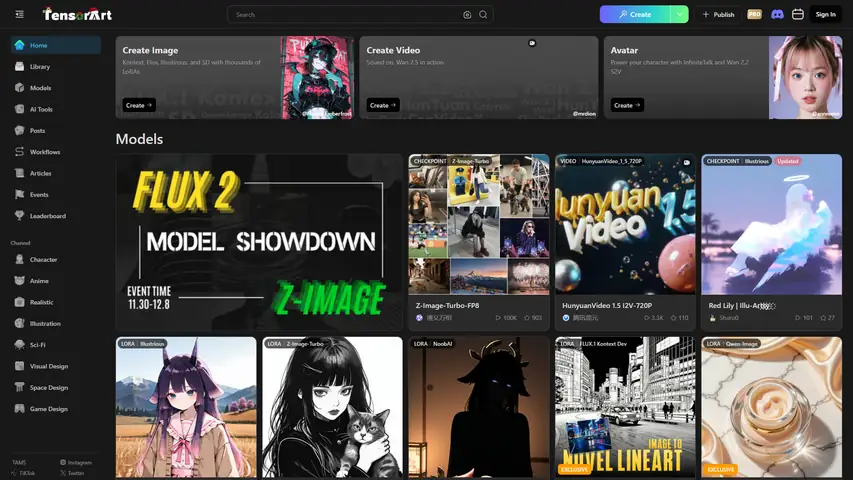Image resolution: width=853 pixels, height=480 pixels.
Task: Open Models in sidebar
Action: [55, 88]
